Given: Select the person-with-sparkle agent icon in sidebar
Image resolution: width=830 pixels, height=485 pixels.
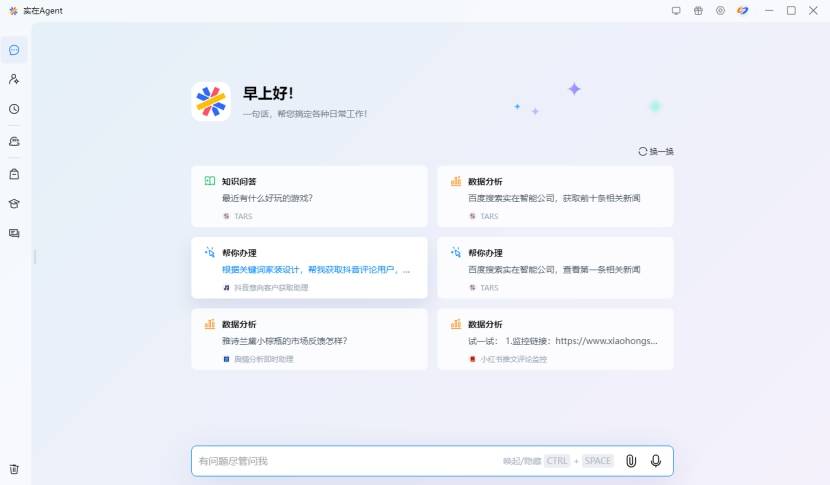Looking at the screenshot, I should tap(14, 79).
